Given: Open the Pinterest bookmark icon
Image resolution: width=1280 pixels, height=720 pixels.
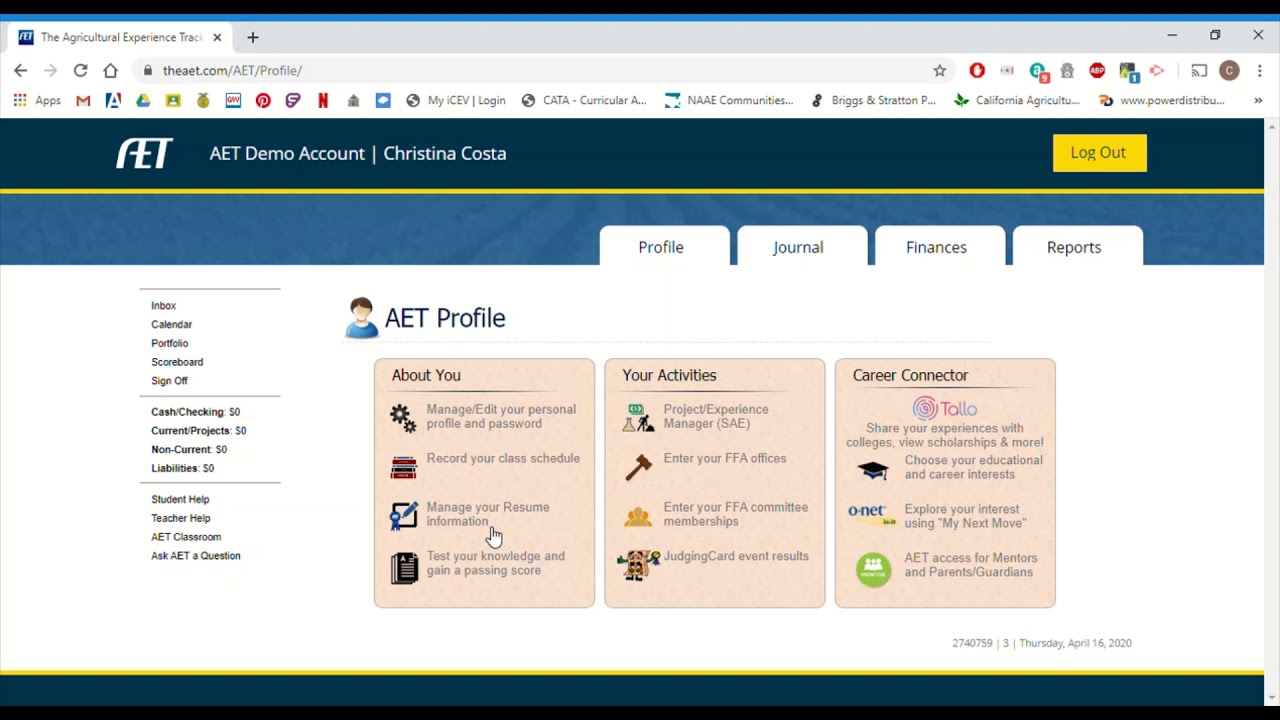Looking at the screenshot, I should click(x=263, y=100).
